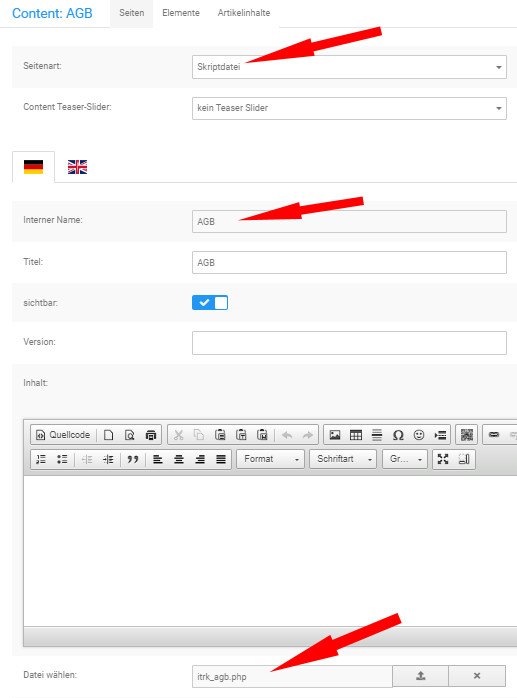Click the Titel input field

349,263
